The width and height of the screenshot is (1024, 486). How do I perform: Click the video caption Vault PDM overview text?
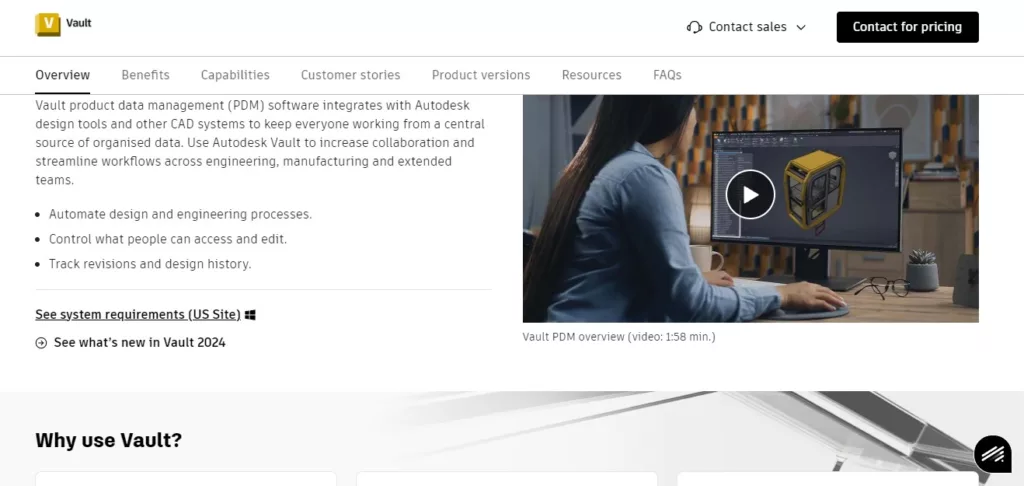coord(618,337)
